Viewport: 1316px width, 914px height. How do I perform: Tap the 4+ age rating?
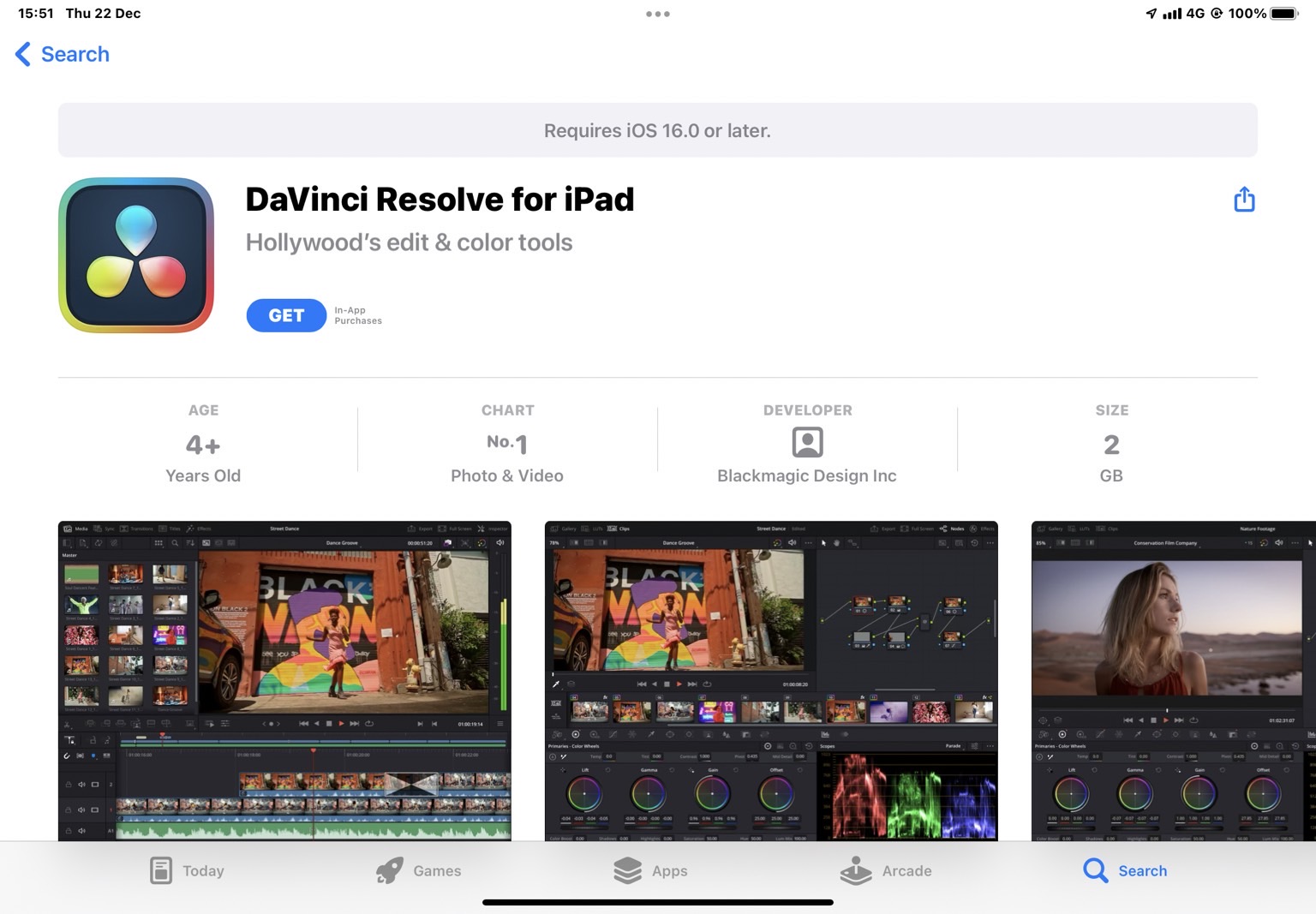203,445
